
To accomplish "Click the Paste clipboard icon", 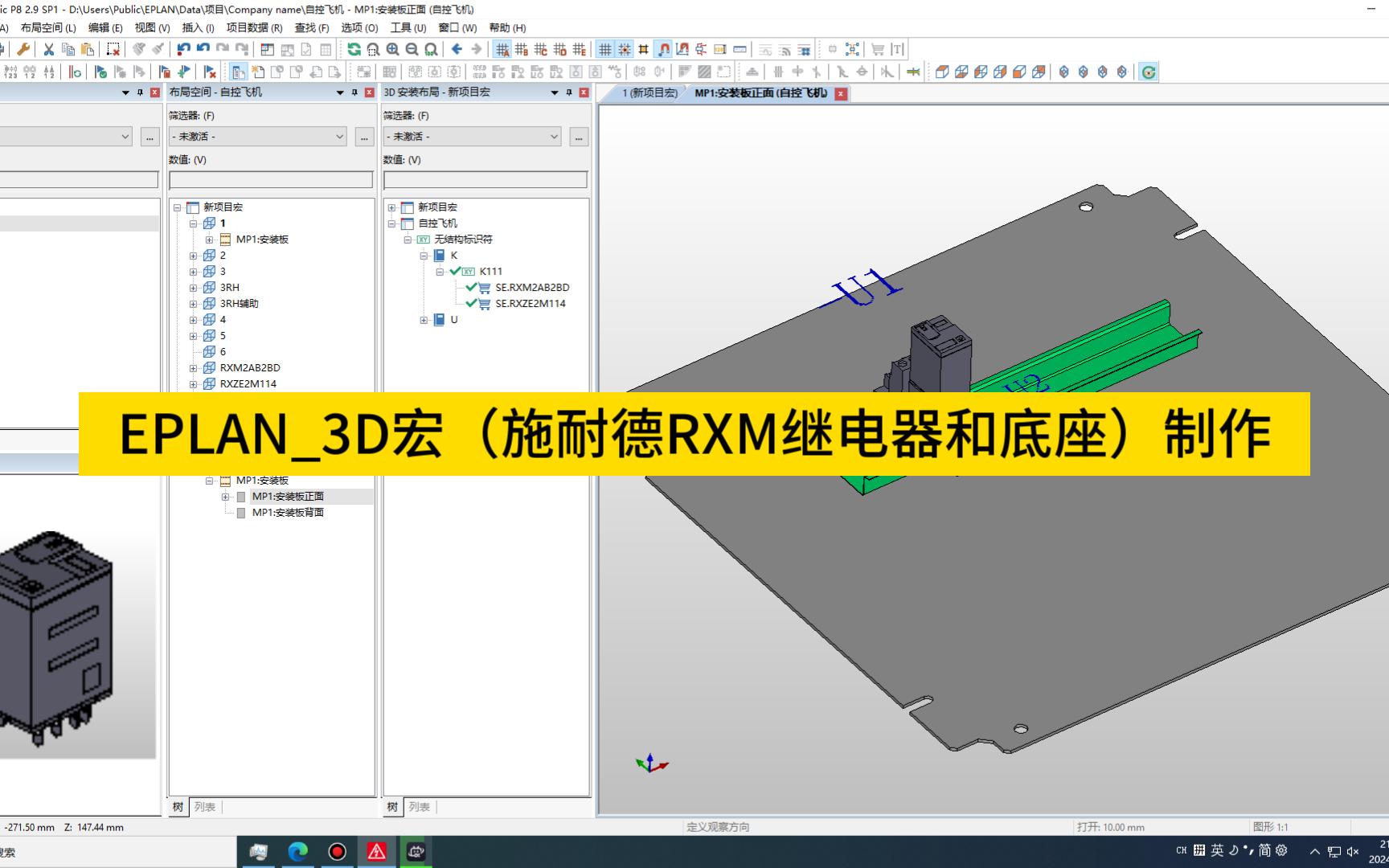I will click(x=88, y=49).
